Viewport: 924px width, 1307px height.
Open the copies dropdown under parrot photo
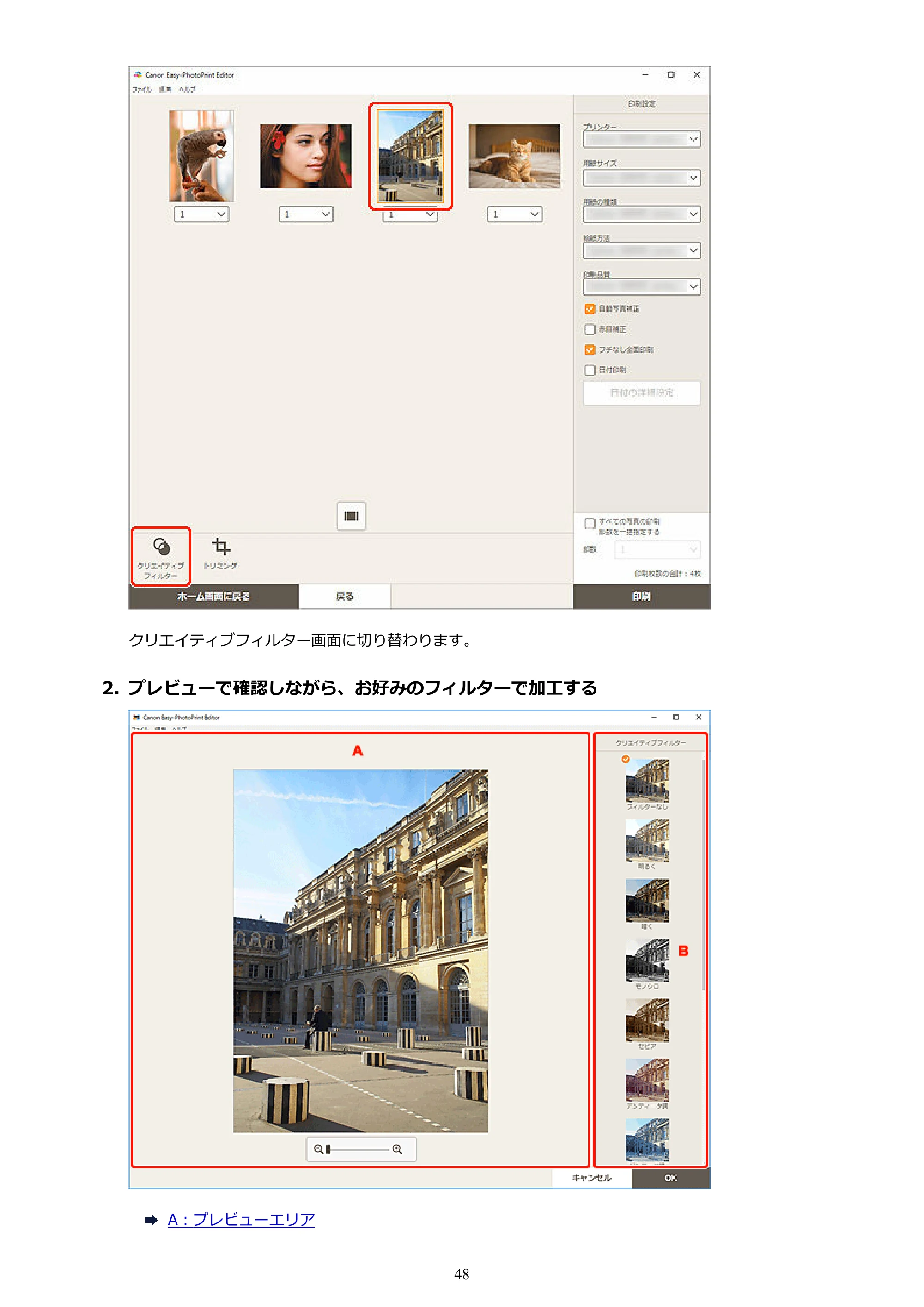coord(201,214)
